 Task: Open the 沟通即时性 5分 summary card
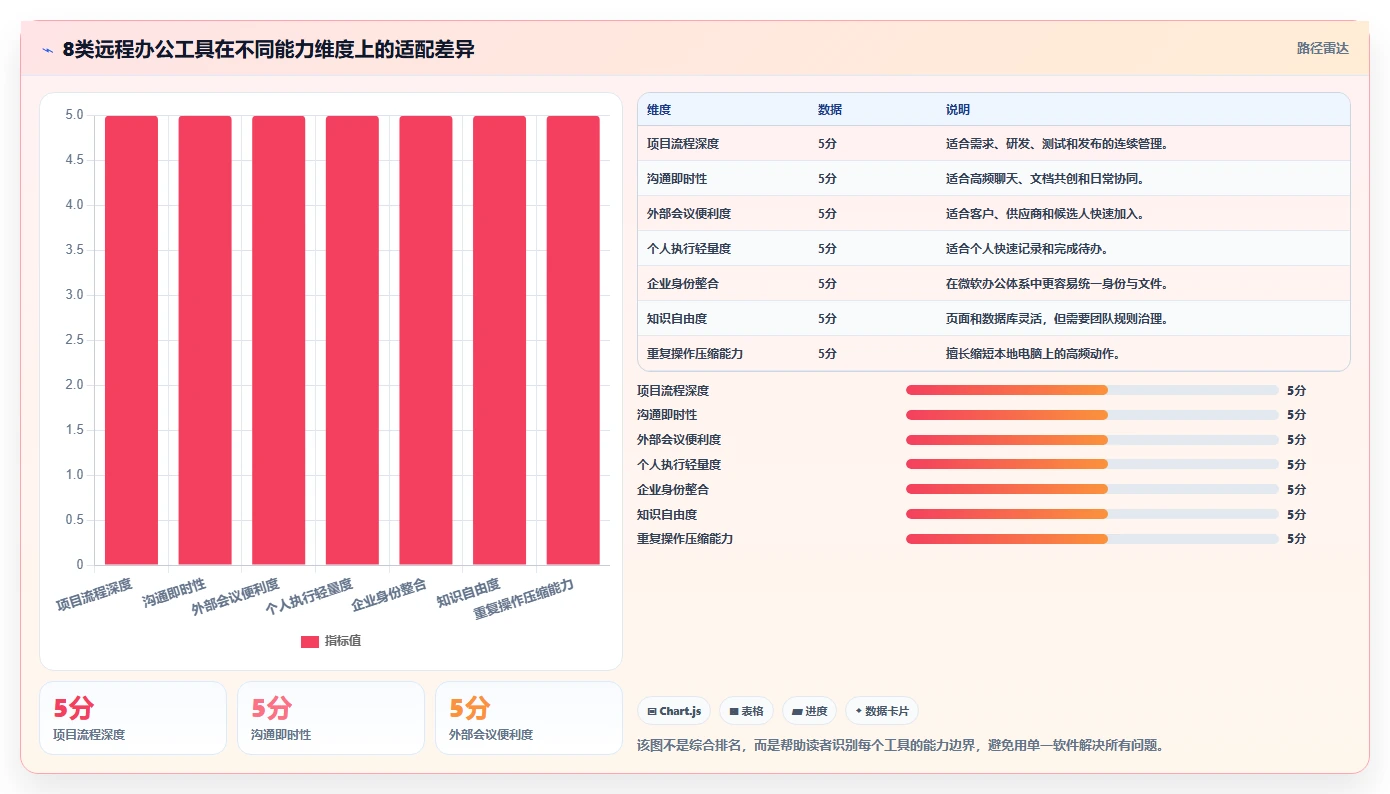click(331, 718)
